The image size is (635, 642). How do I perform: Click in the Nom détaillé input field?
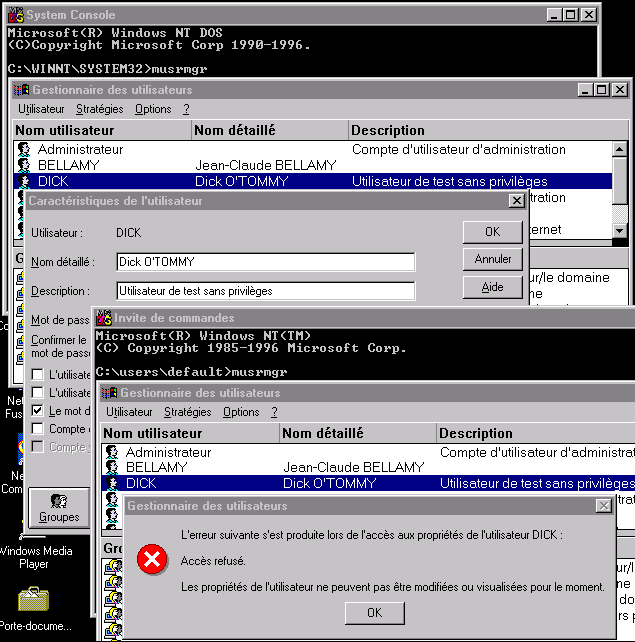tap(266, 262)
